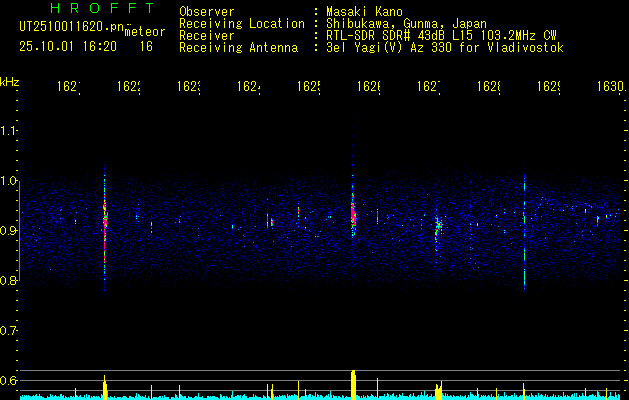Click the 0.9 frequency axis label
The image size is (629, 400).
(x=8, y=231)
